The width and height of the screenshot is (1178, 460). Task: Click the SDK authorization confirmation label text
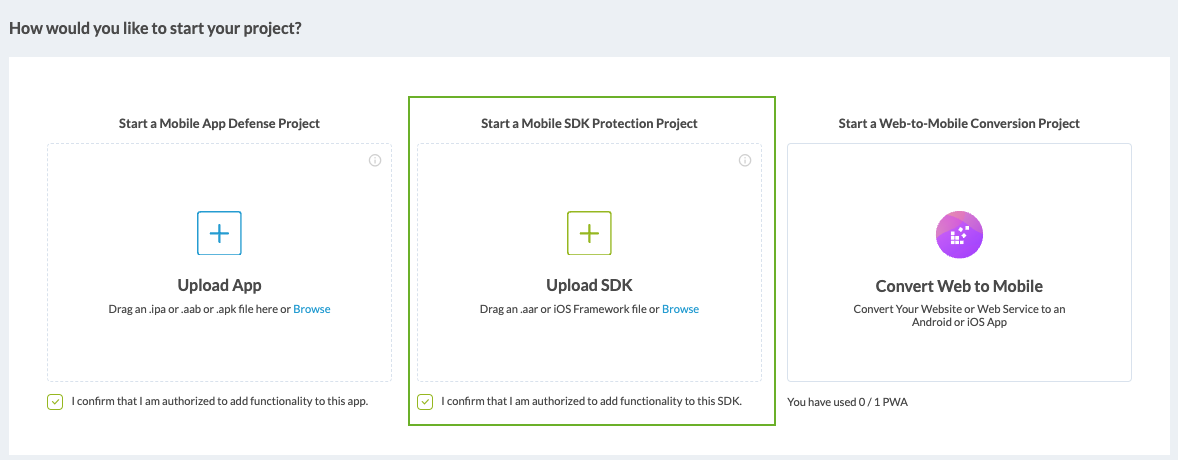[592, 402]
